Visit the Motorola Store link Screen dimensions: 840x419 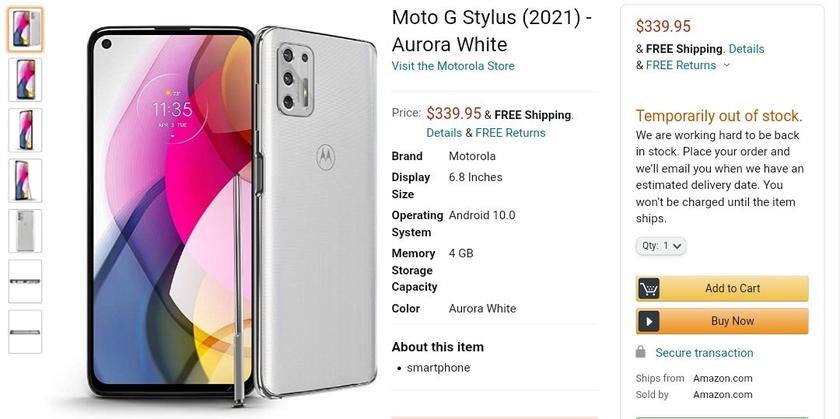[x=453, y=66]
